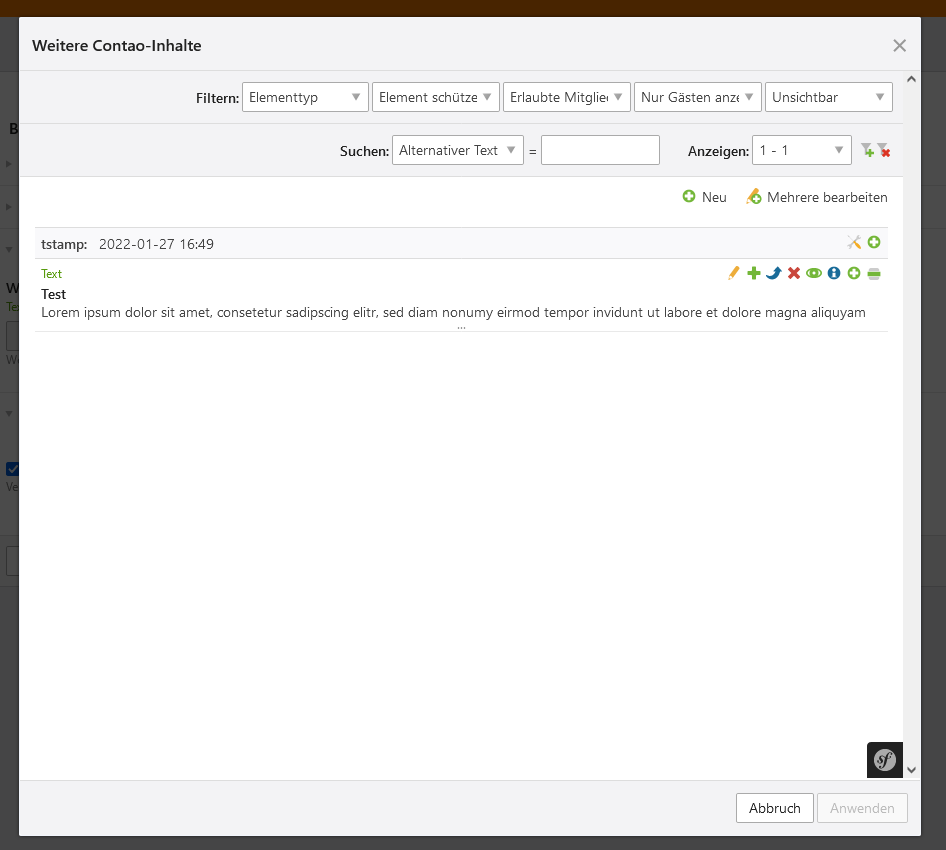The height and width of the screenshot is (850, 946).
Task: Click the apply filter funnel icon
Action: pyautogui.click(x=867, y=150)
